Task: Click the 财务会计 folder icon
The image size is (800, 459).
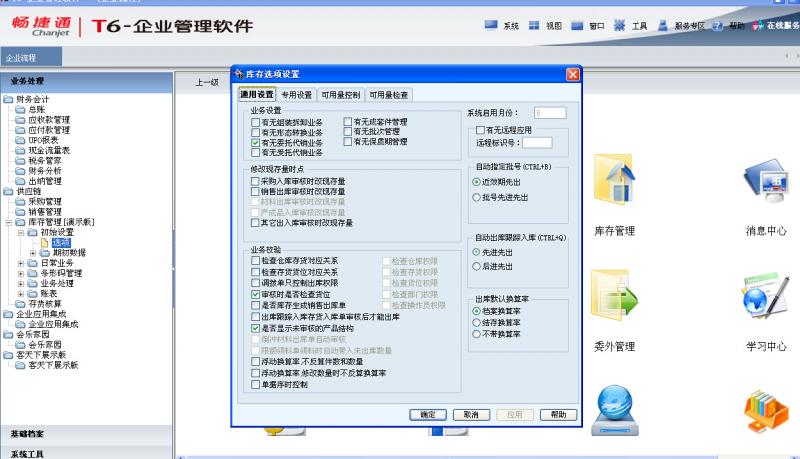Action: coord(8,99)
